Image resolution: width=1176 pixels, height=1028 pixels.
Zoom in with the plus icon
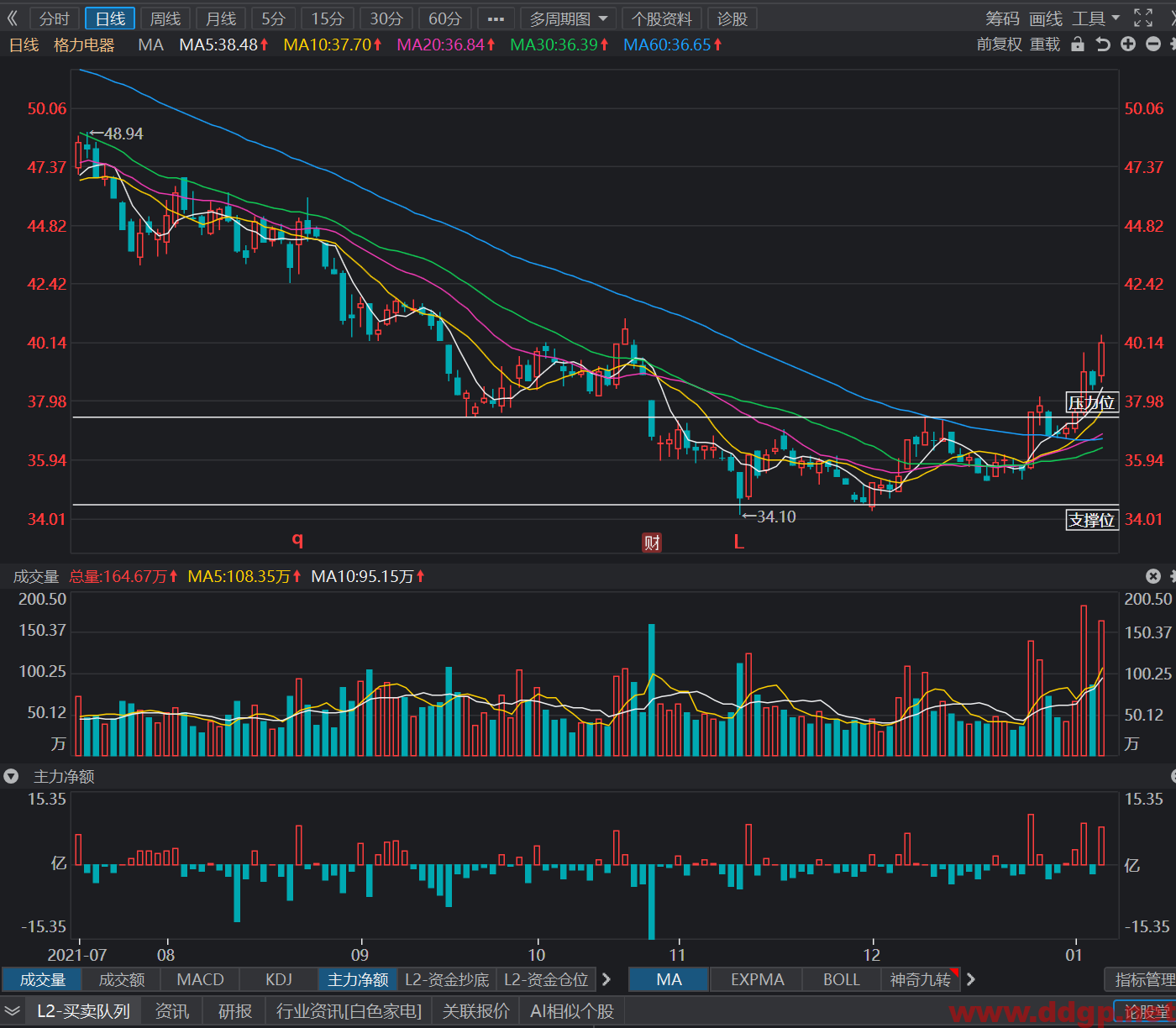pyautogui.click(x=1128, y=45)
